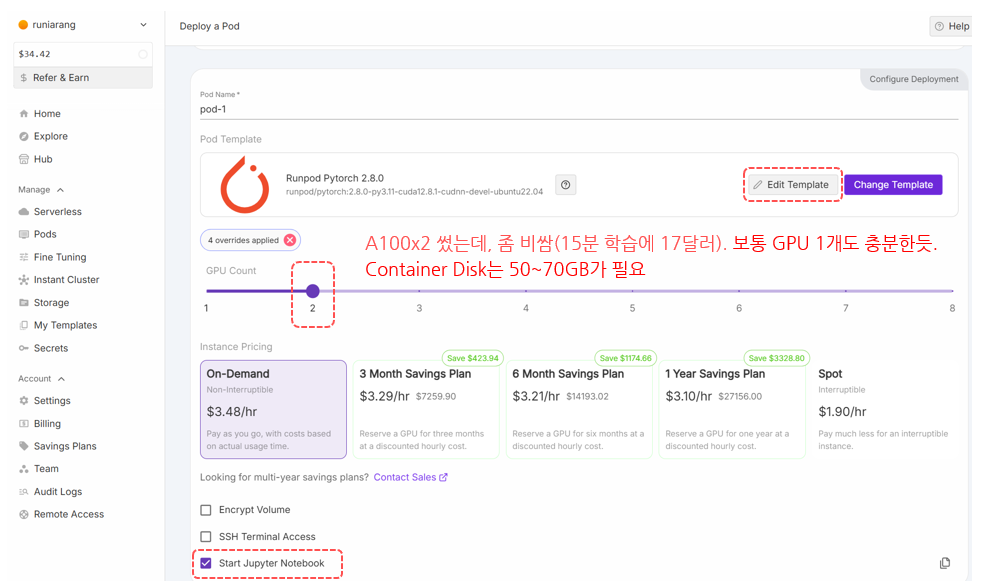
Task: Click the $34.42 balance field
Action: [83, 54]
